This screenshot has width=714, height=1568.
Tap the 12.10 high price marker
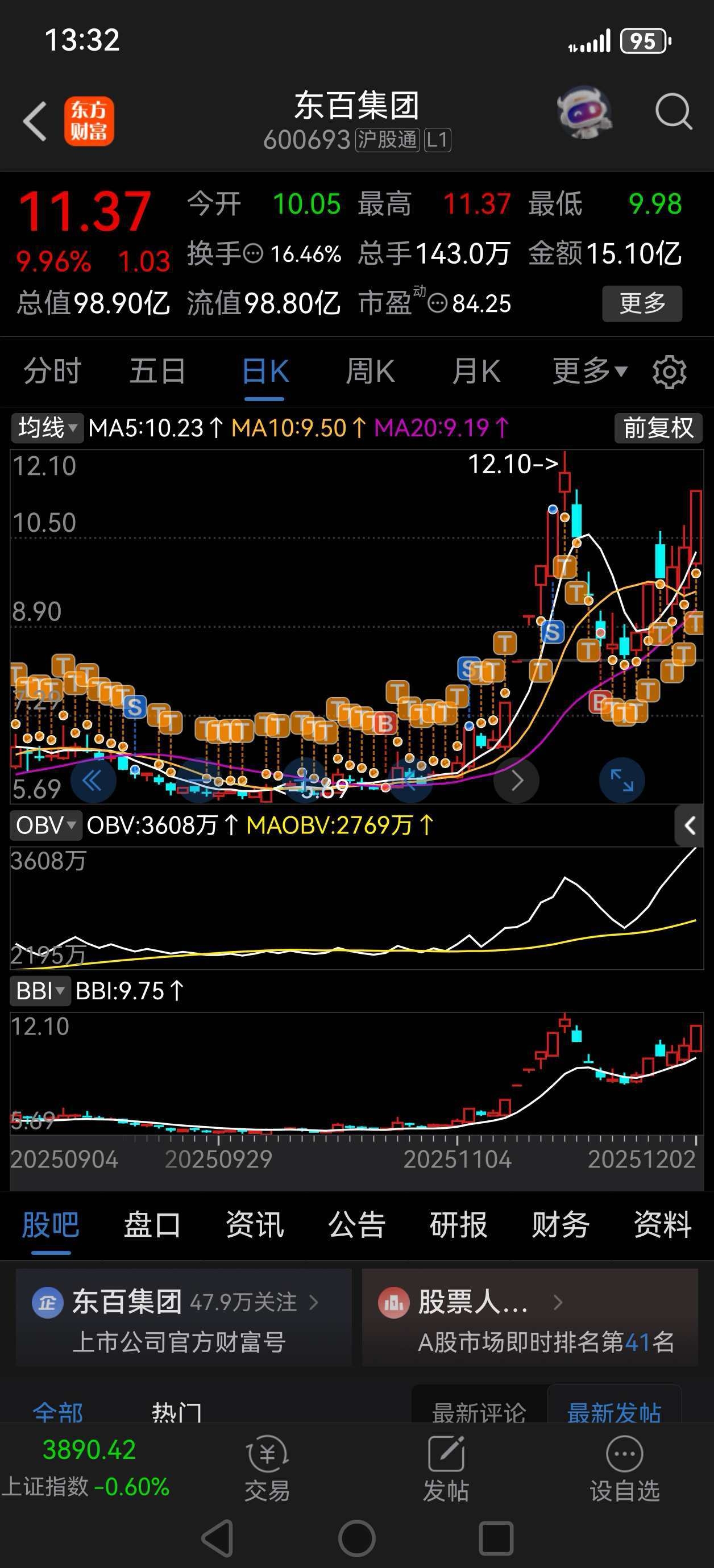[513, 464]
